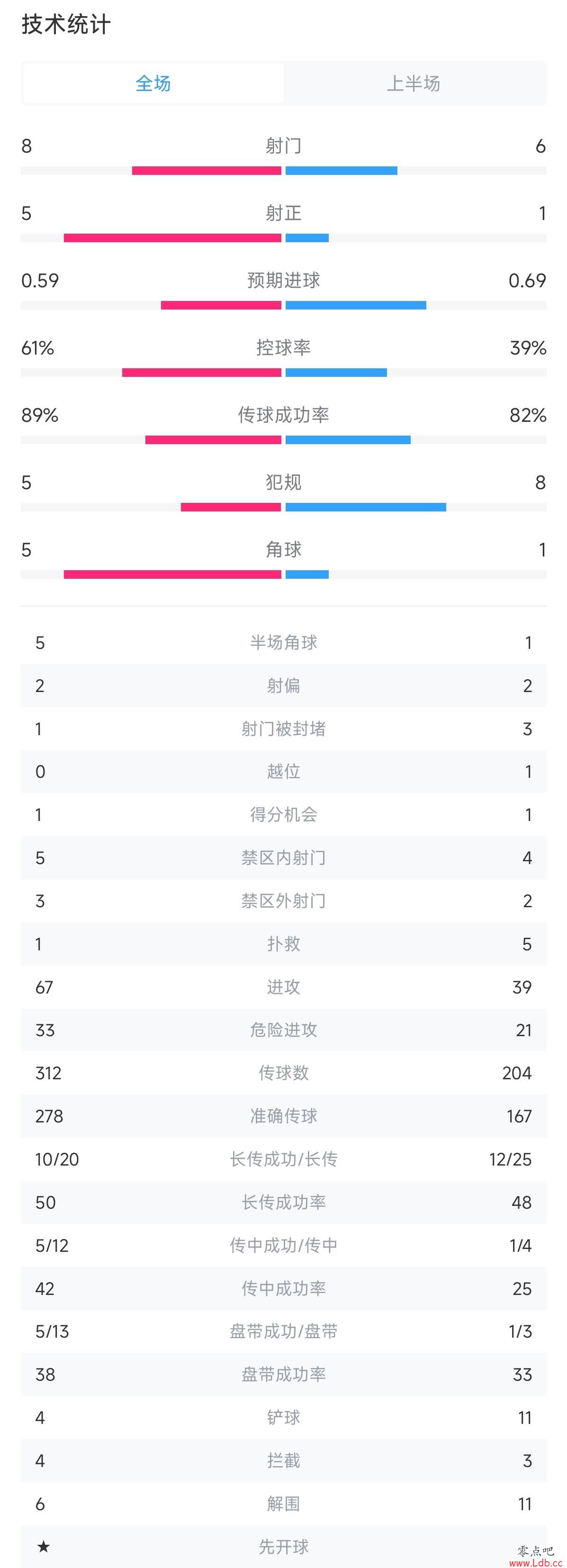Click the blue 预期进球 bar

point(356,306)
